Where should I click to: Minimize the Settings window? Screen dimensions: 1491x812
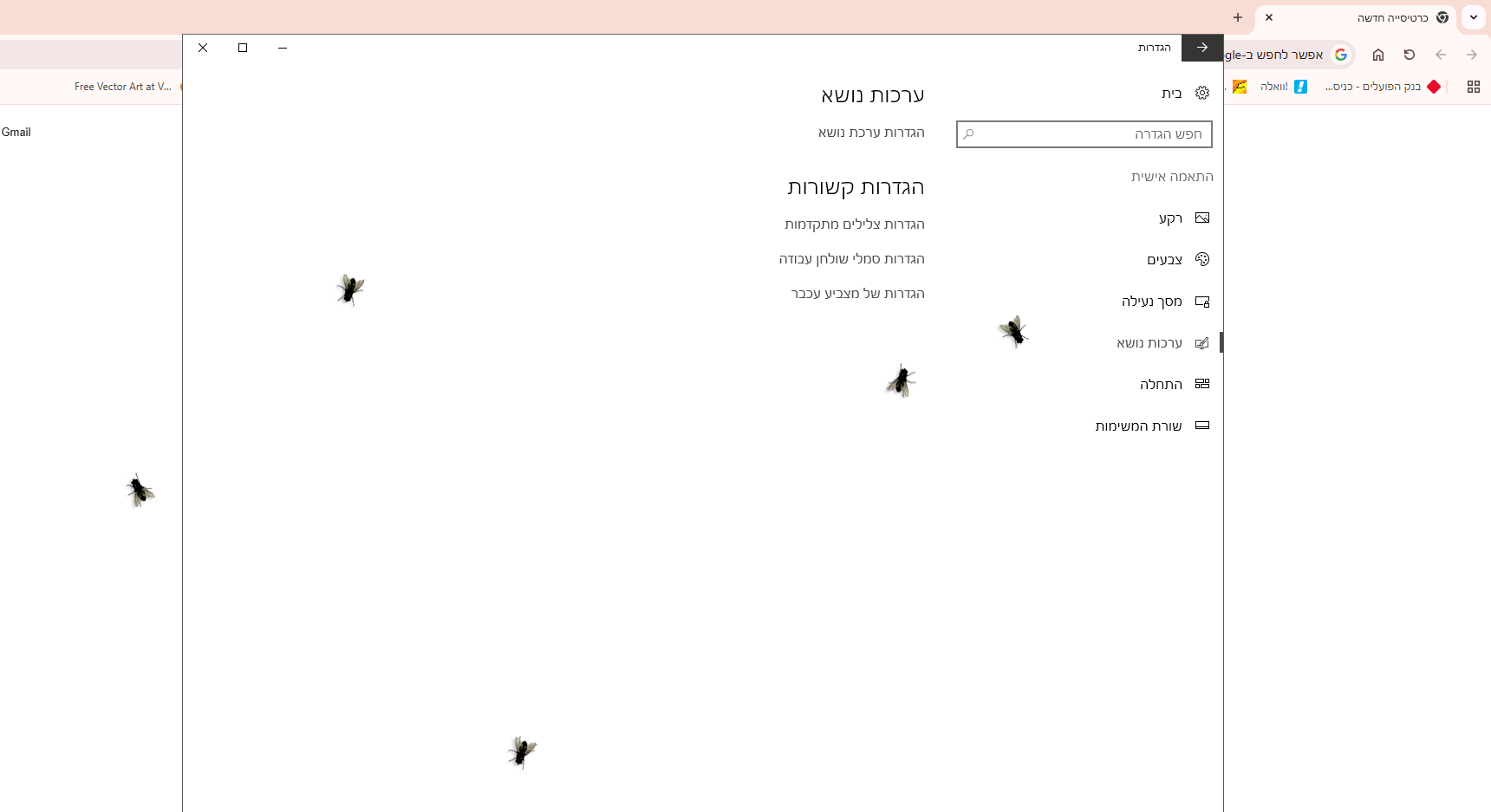pyautogui.click(x=283, y=48)
